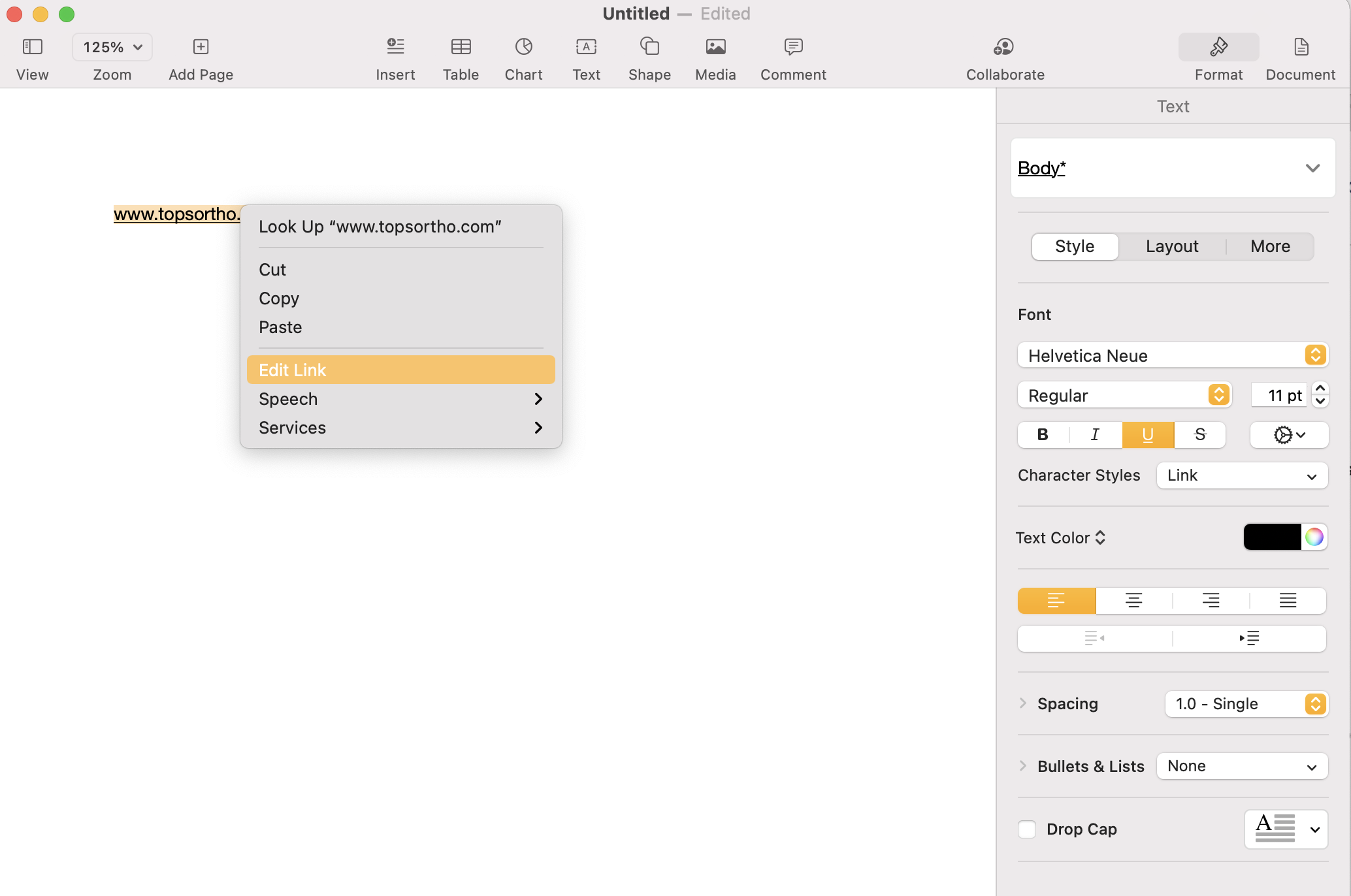Switch to the Layout tab

click(1172, 246)
